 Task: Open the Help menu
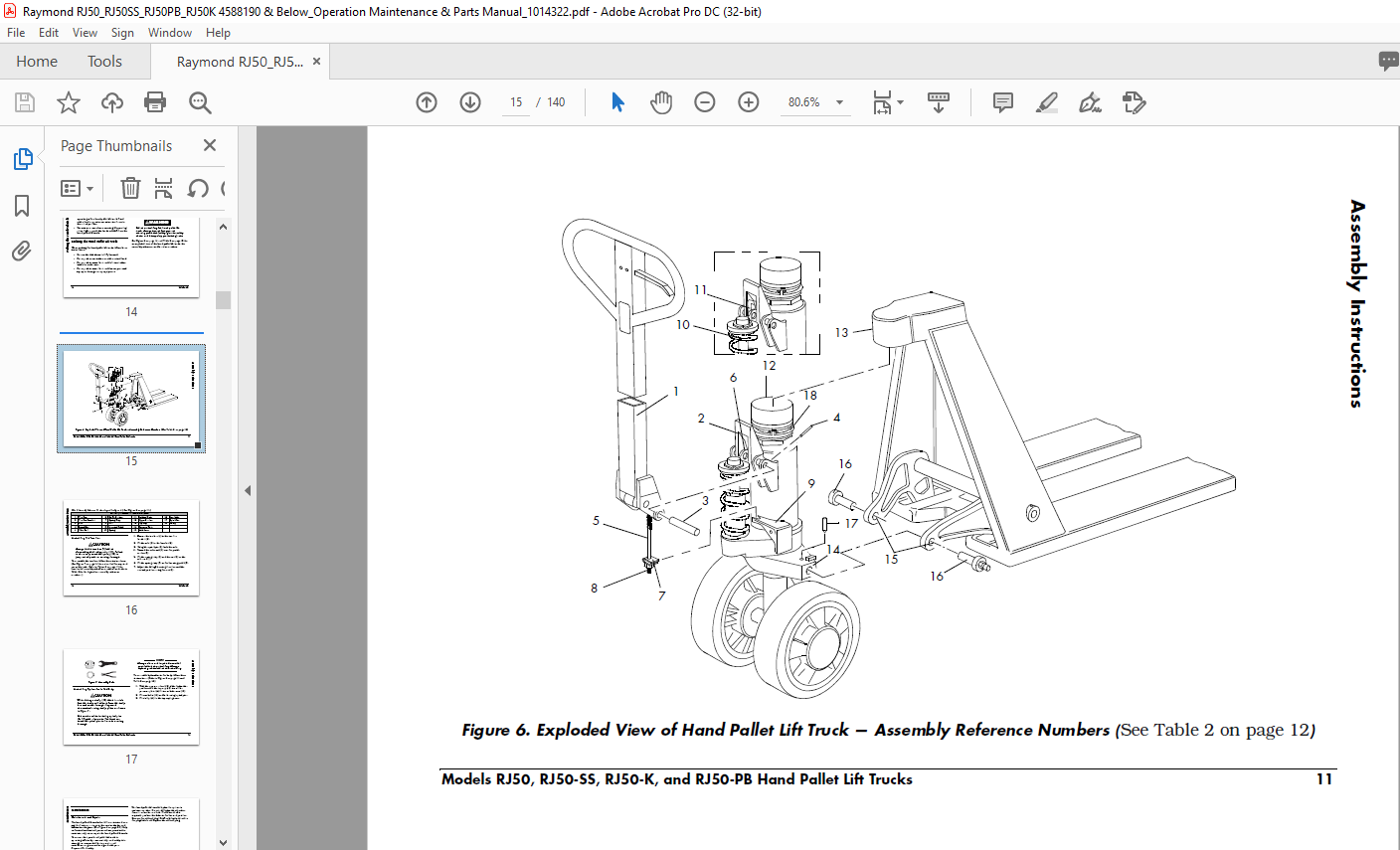[x=218, y=33]
